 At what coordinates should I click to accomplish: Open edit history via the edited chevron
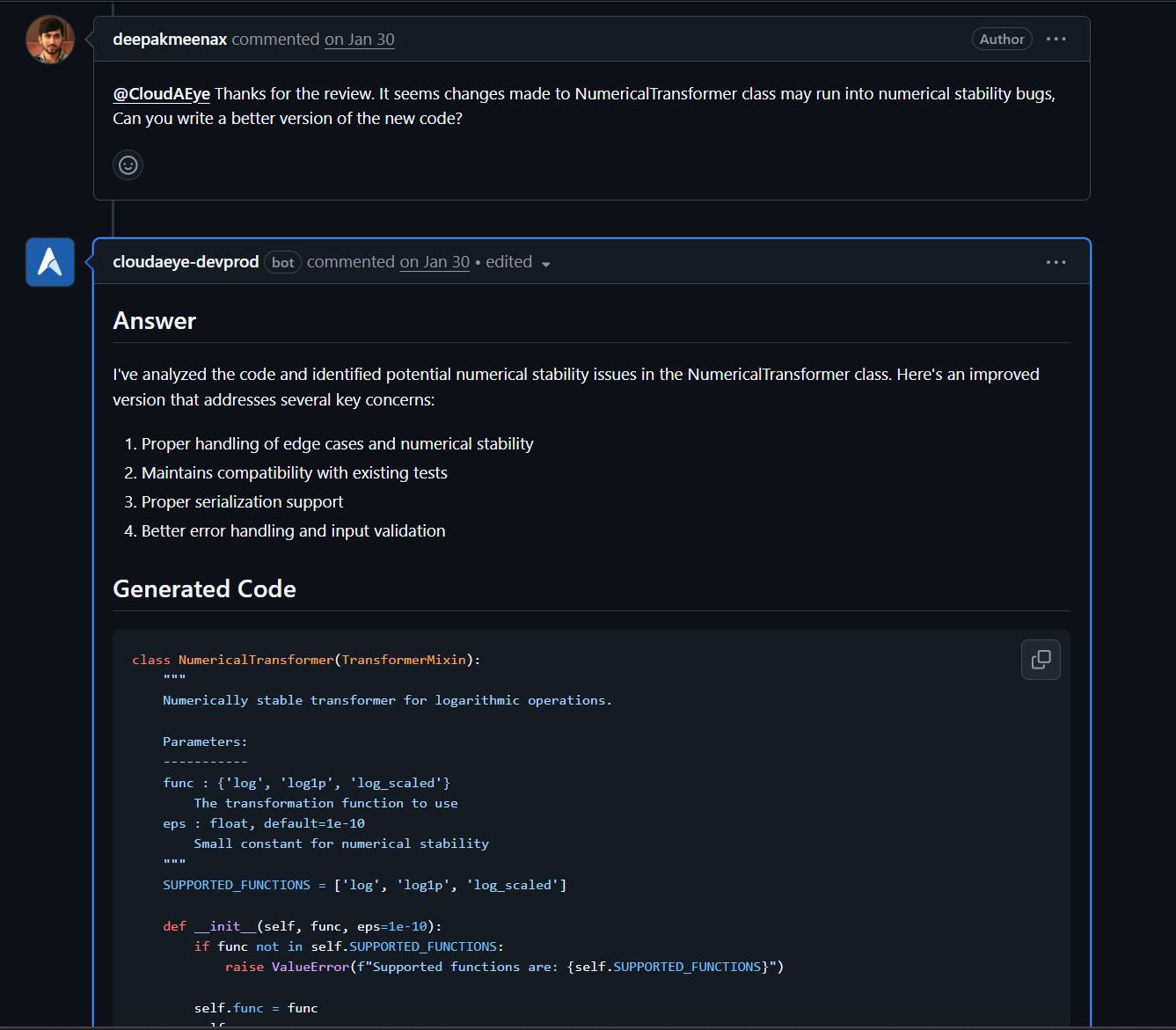546,263
